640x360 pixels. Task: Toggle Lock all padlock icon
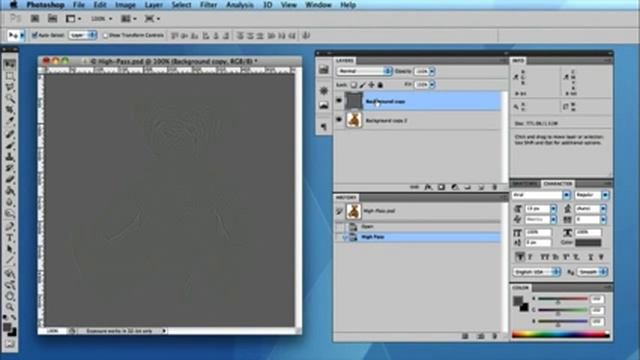[x=380, y=85]
